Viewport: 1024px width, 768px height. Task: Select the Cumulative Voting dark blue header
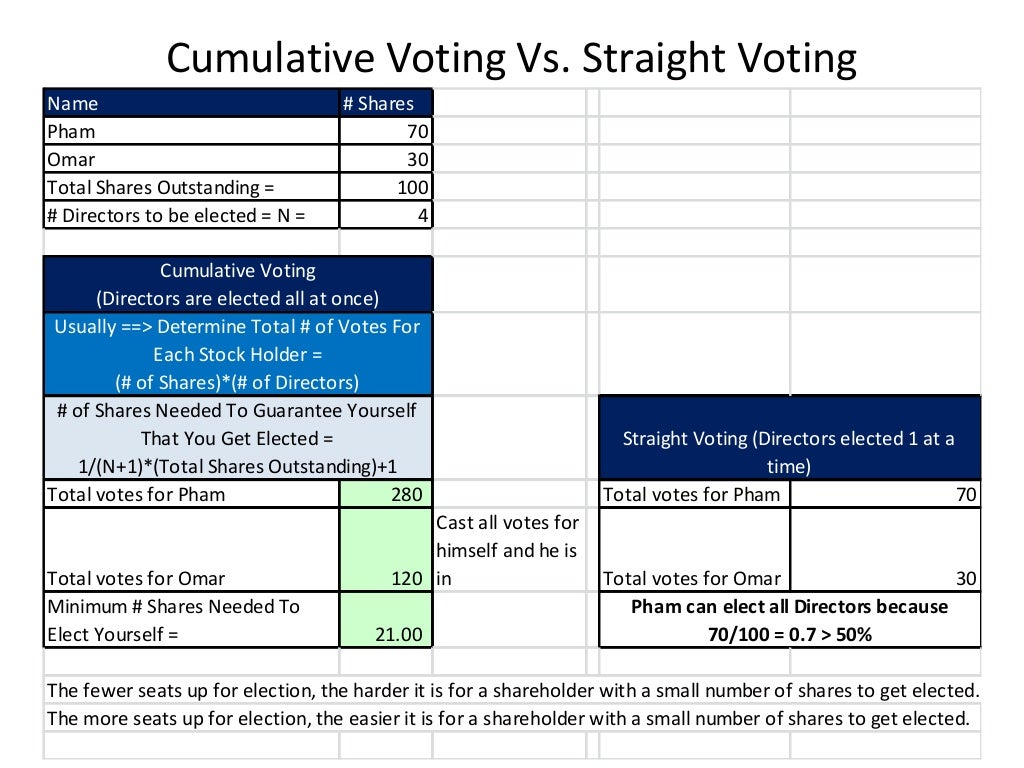pyautogui.click(x=237, y=284)
